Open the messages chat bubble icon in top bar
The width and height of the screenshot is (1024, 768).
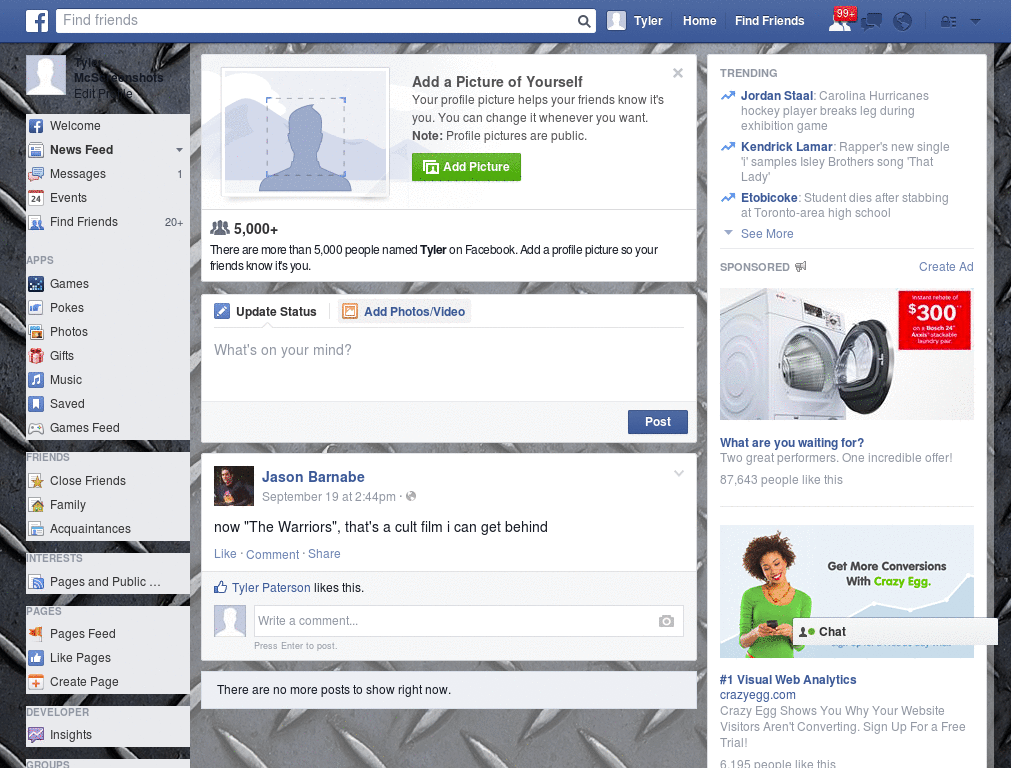[x=871, y=22]
